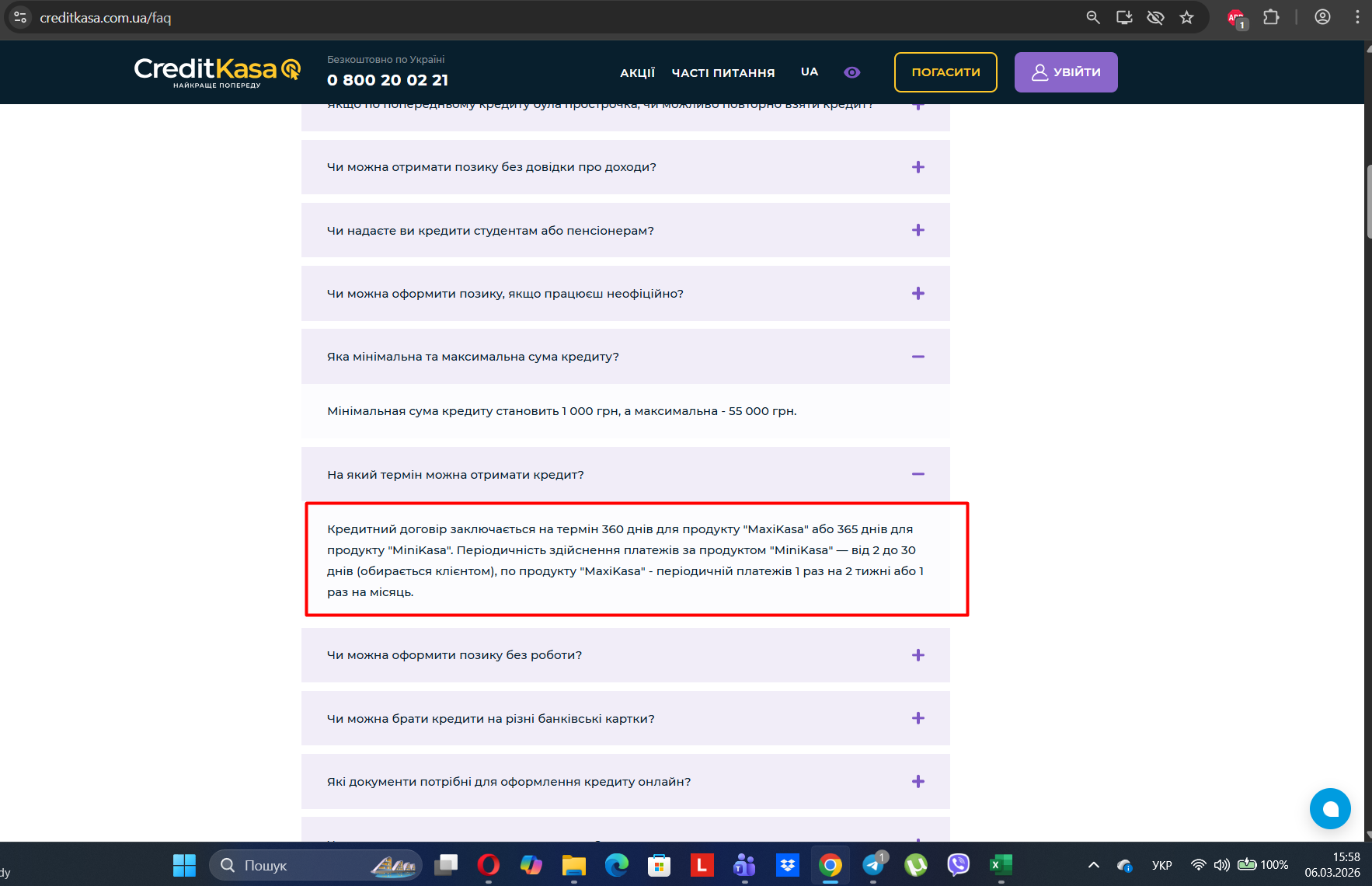Open the clock showing 15:58 06.03.2026

coord(1332,865)
